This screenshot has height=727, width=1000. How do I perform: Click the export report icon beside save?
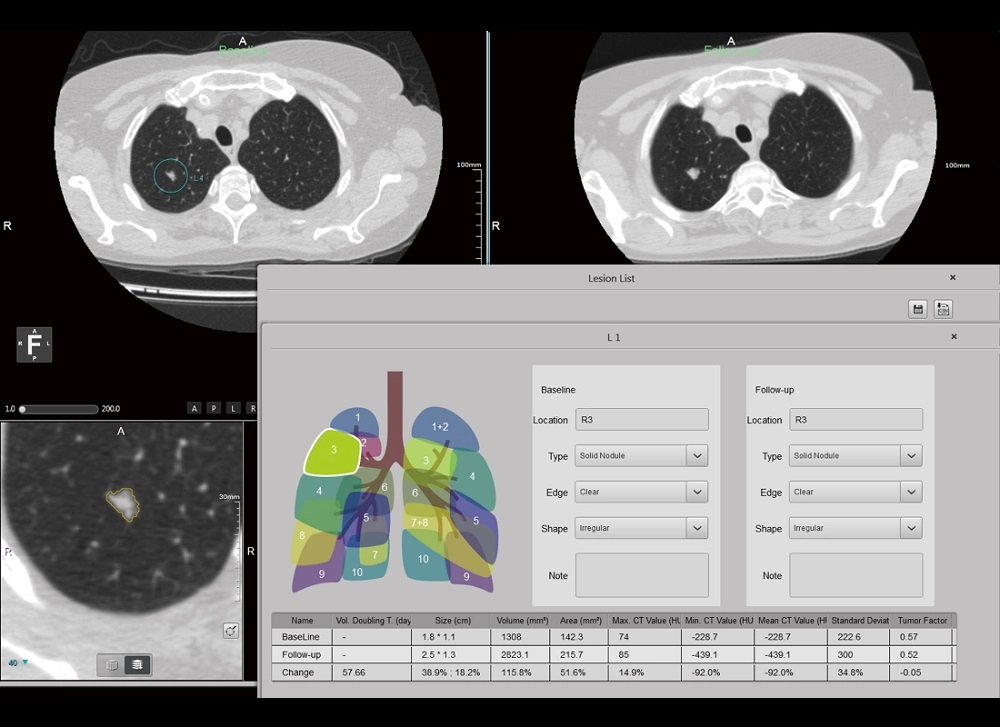click(x=943, y=309)
